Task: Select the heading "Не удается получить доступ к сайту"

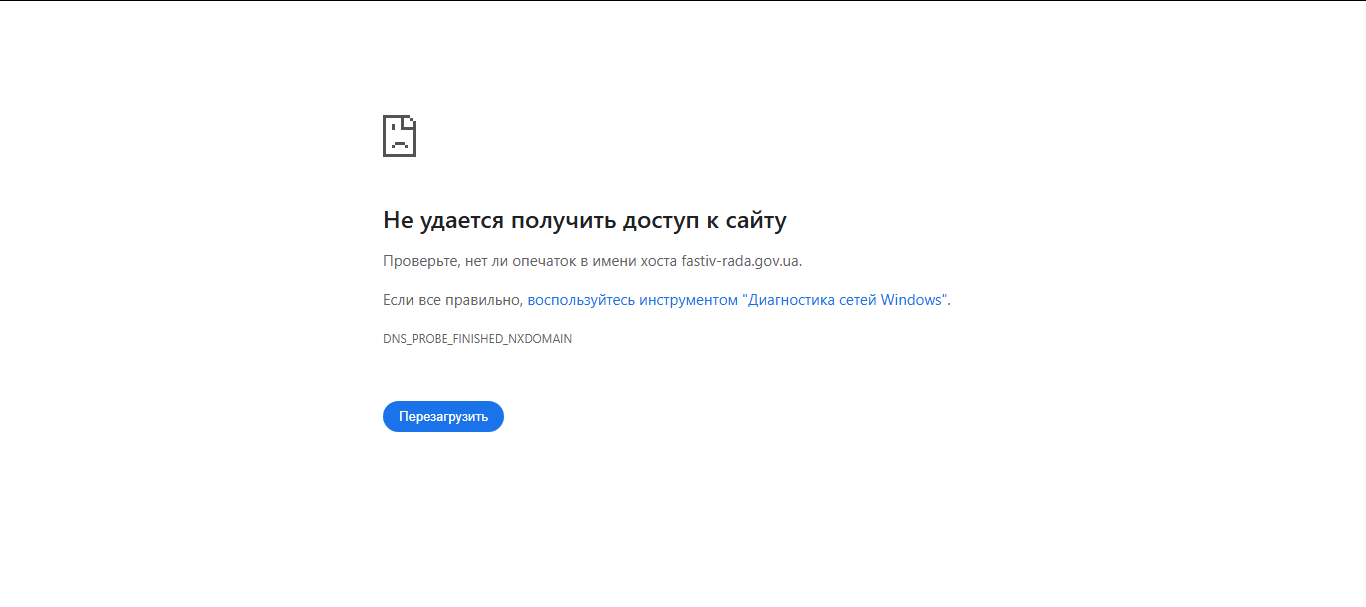Action: [585, 220]
